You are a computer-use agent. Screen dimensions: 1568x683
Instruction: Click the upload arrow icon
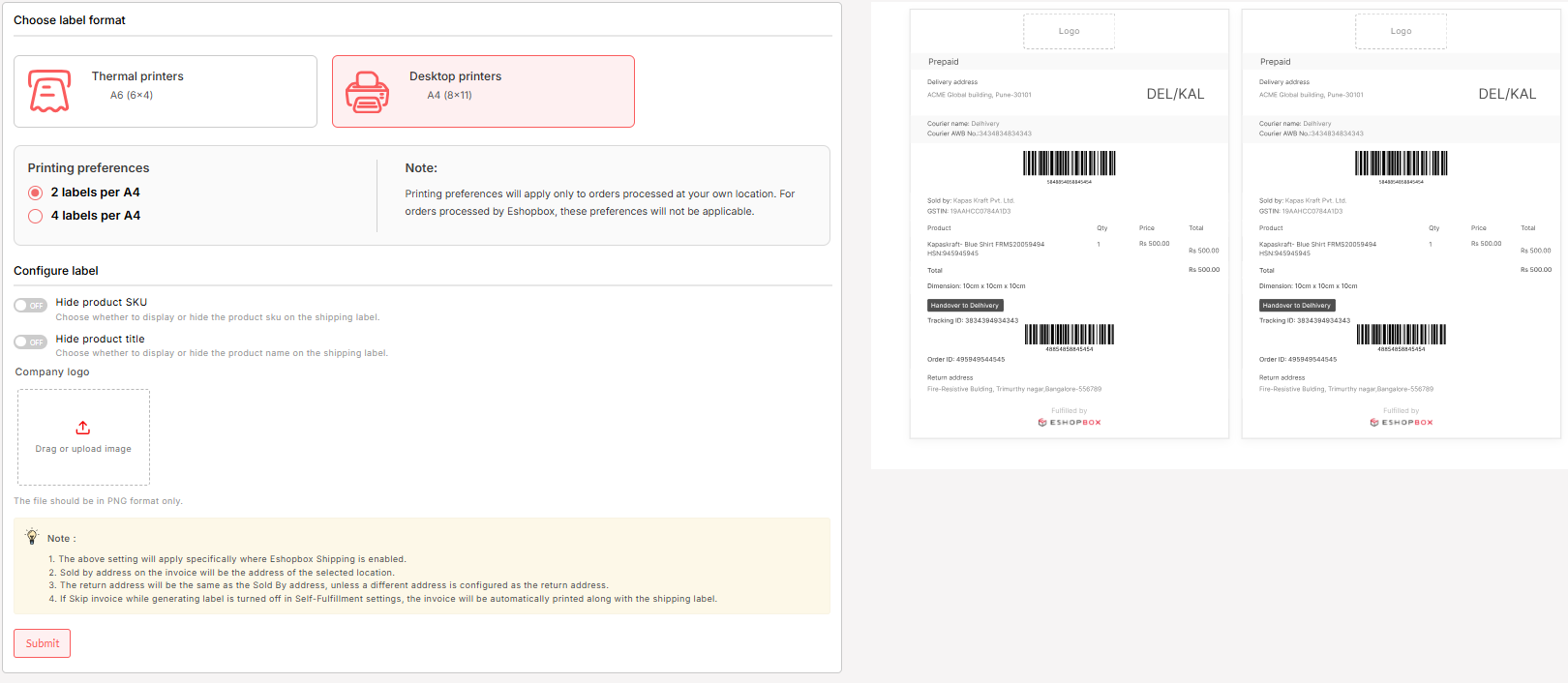click(x=83, y=428)
